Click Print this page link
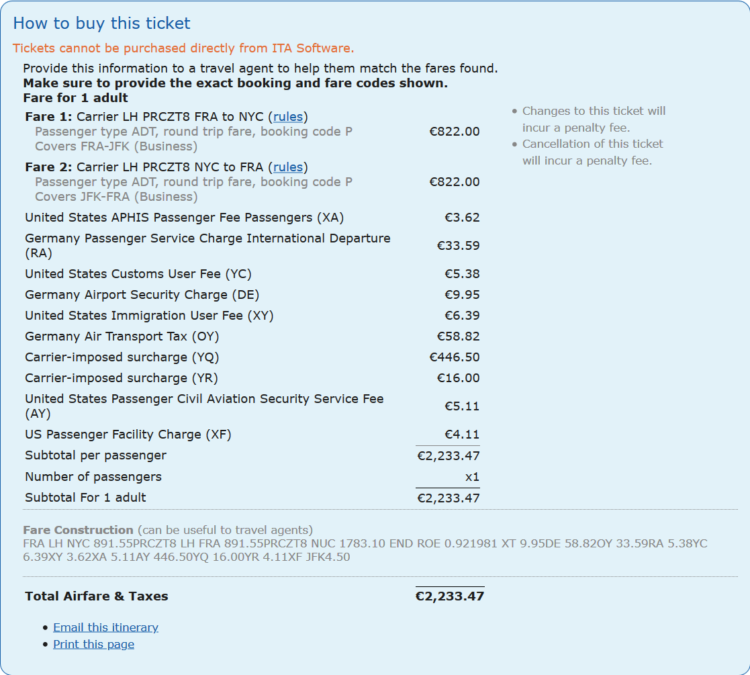This screenshot has width=750, height=675. point(94,644)
